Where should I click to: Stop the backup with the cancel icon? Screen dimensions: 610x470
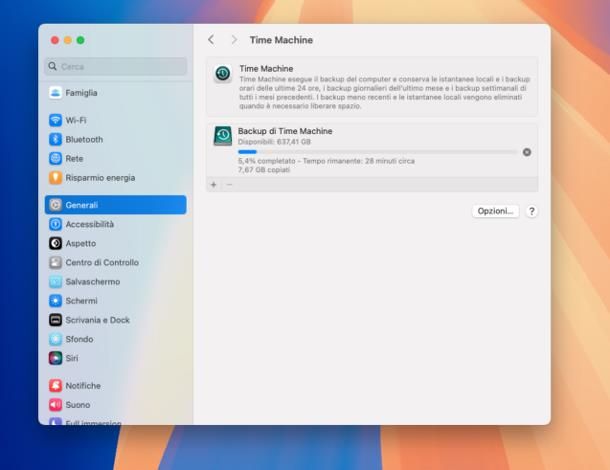point(527,152)
